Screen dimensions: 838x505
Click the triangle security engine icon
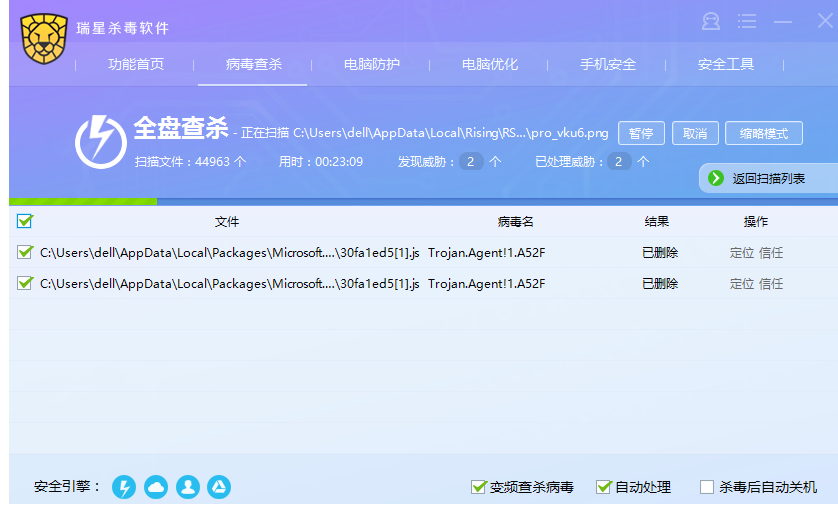pos(219,487)
